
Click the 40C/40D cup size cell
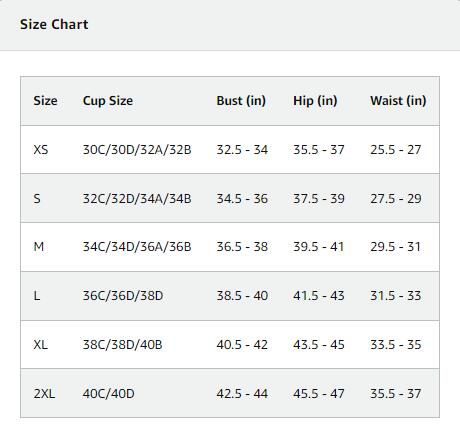tap(109, 394)
